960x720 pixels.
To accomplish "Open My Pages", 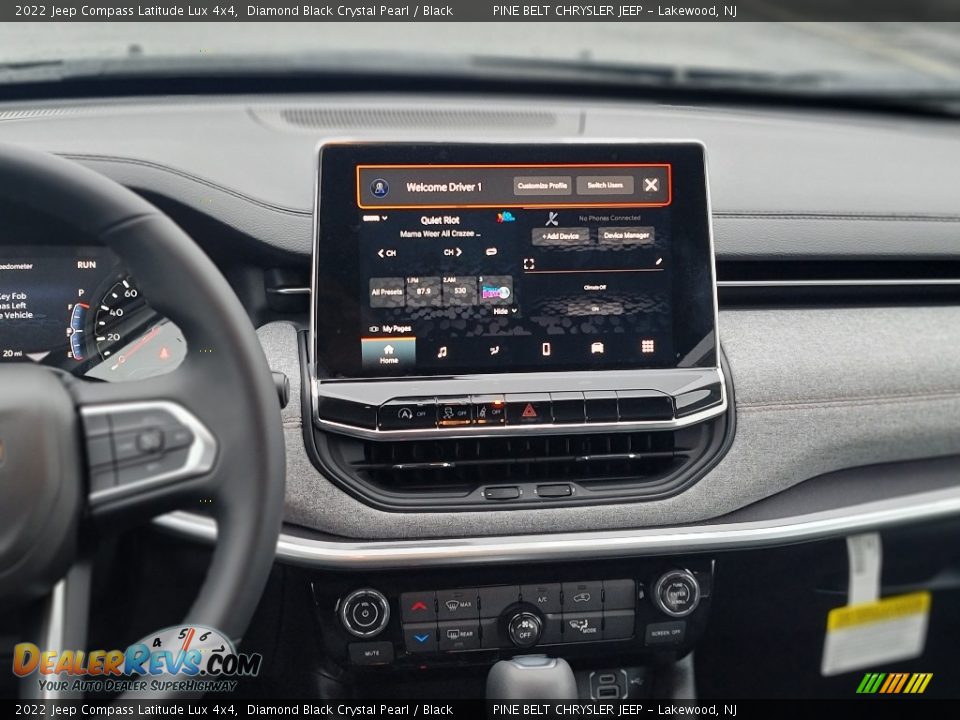I will pos(391,329).
